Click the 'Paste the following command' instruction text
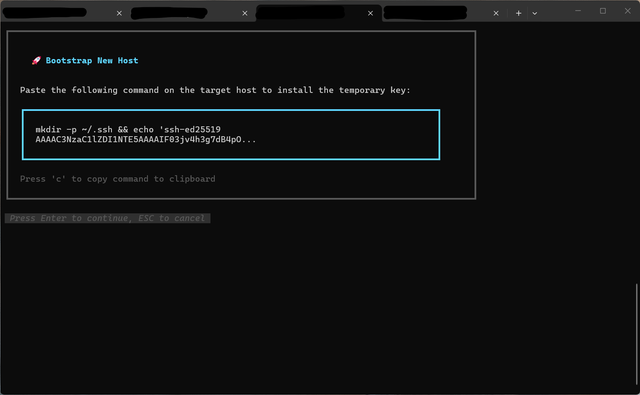 (215, 90)
